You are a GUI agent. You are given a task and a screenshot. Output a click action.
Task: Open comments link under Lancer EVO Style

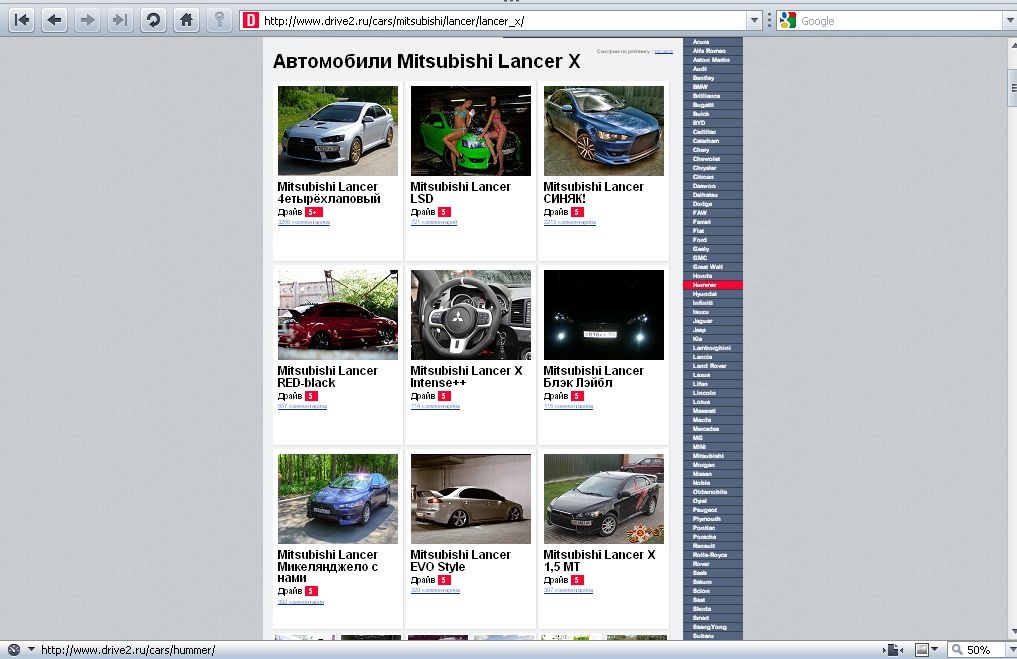(x=435, y=590)
